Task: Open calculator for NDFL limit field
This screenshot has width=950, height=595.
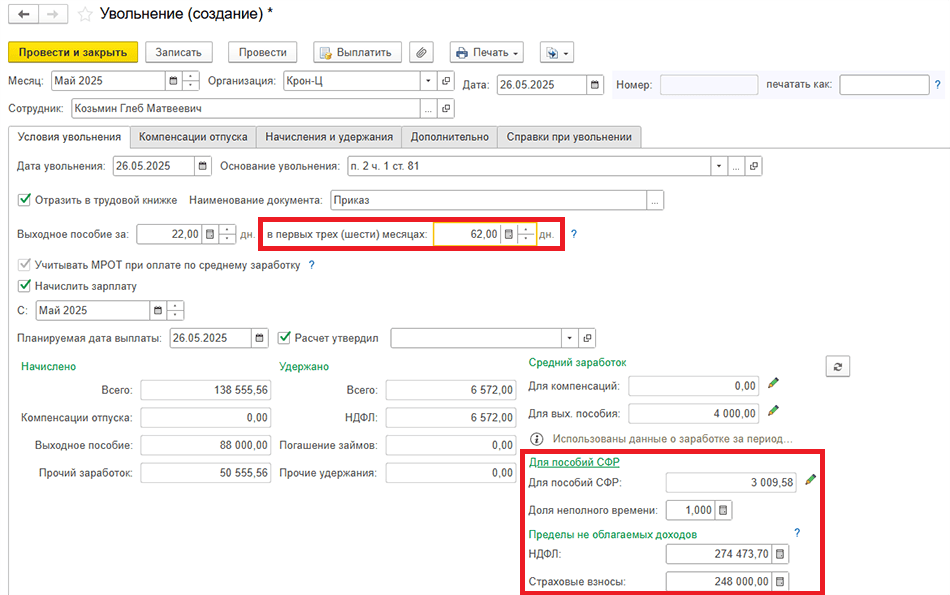Action: pyautogui.click(x=780, y=553)
